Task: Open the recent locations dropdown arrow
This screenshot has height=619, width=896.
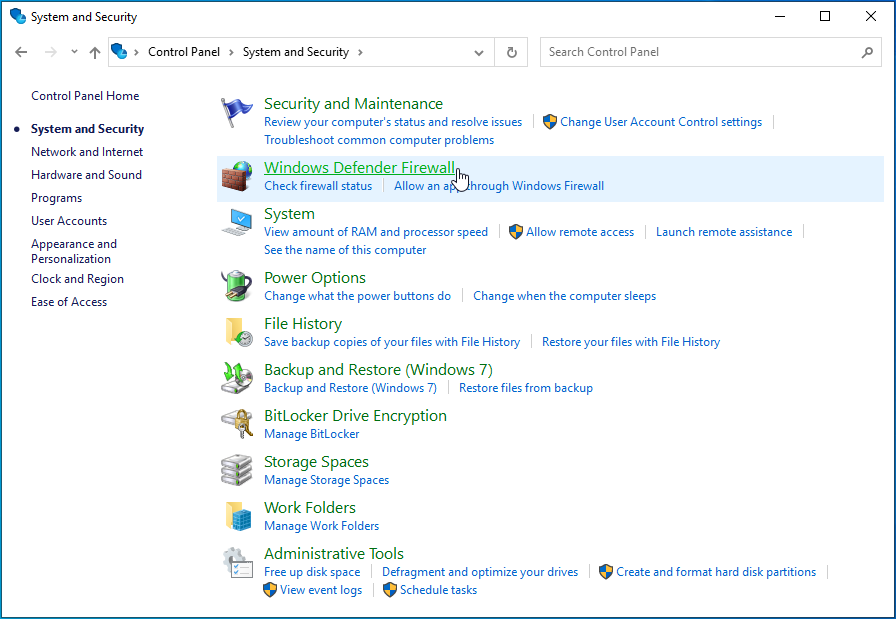Action: coord(74,52)
